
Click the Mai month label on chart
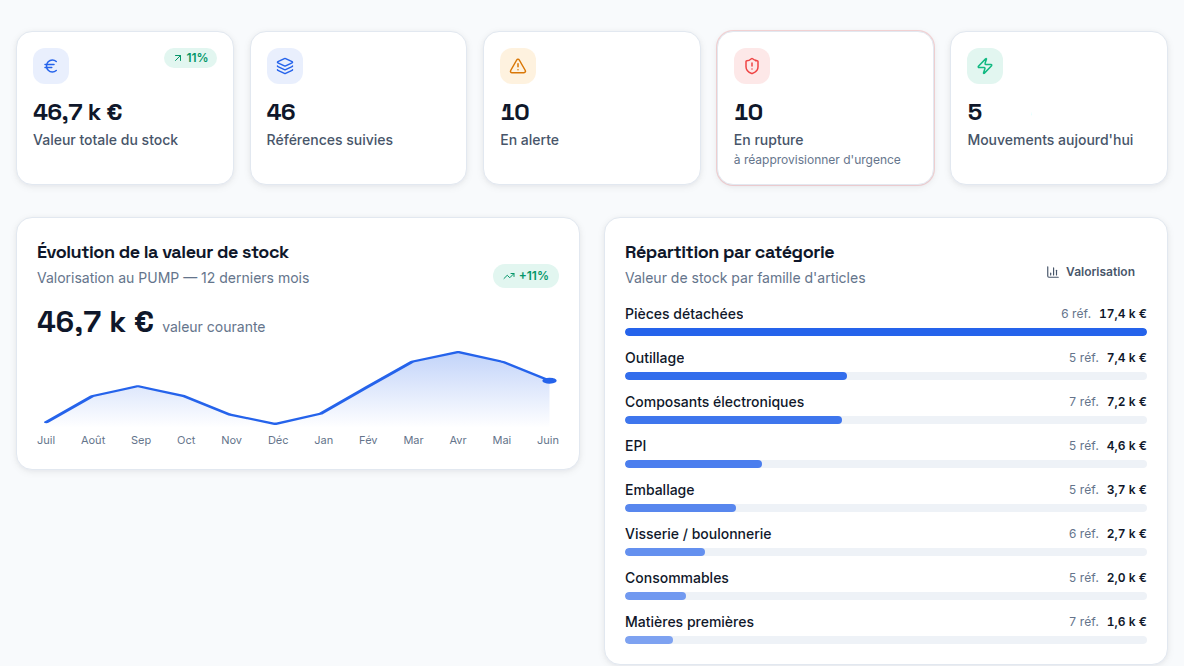[501, 440]
